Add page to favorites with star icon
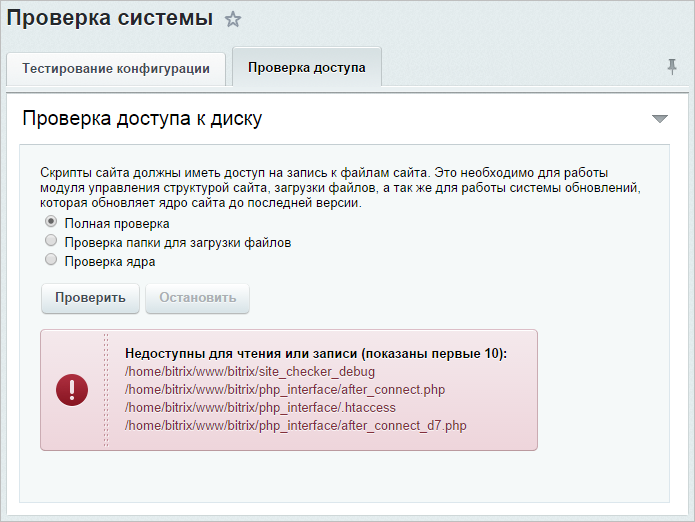The height and width of the screenshot is (522, 695). click(232, 19)
